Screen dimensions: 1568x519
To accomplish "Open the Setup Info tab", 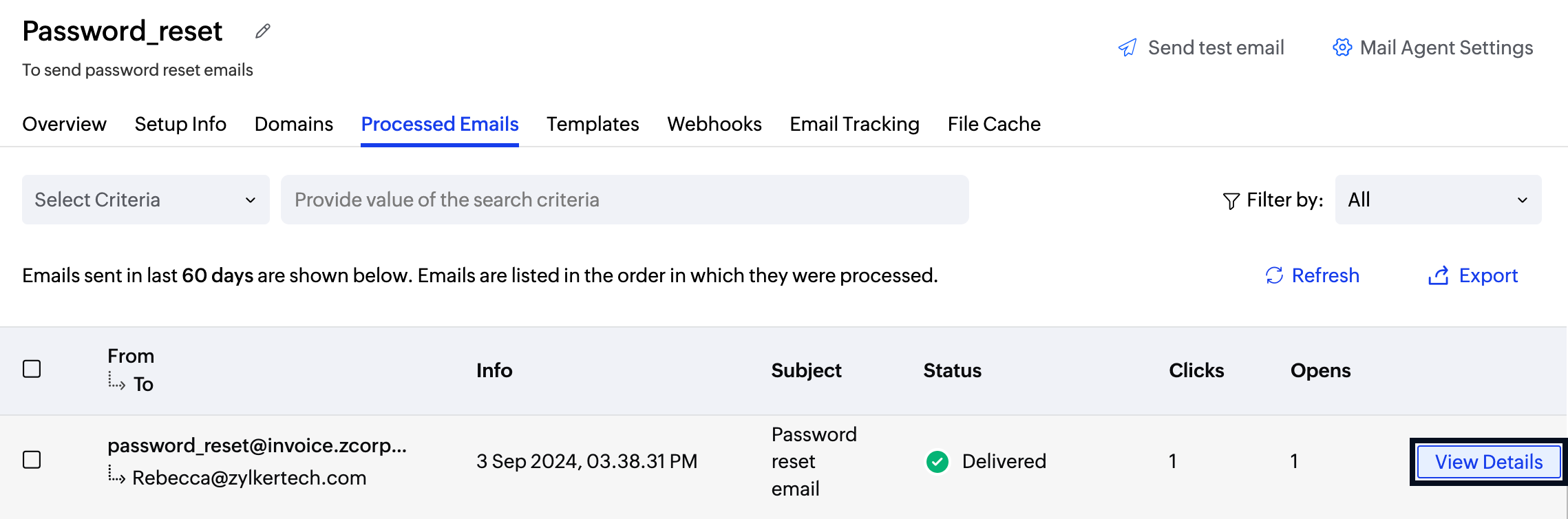I will pyautogui.click(x=180, y=124).
